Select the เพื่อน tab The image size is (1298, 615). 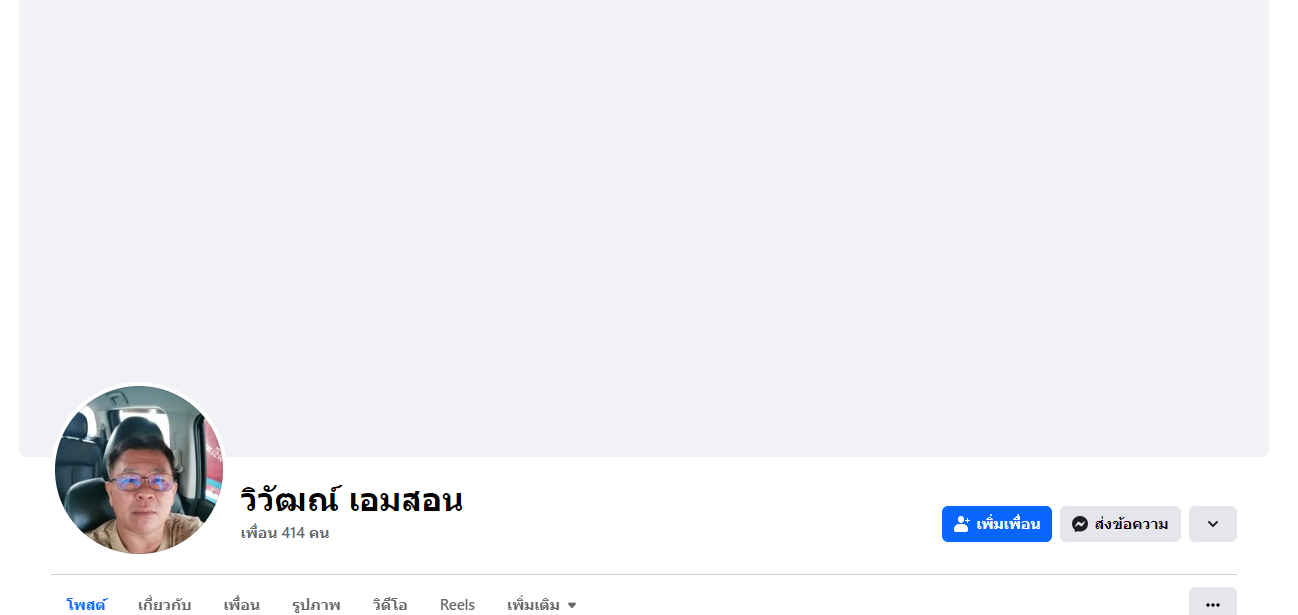pos(241,604)
